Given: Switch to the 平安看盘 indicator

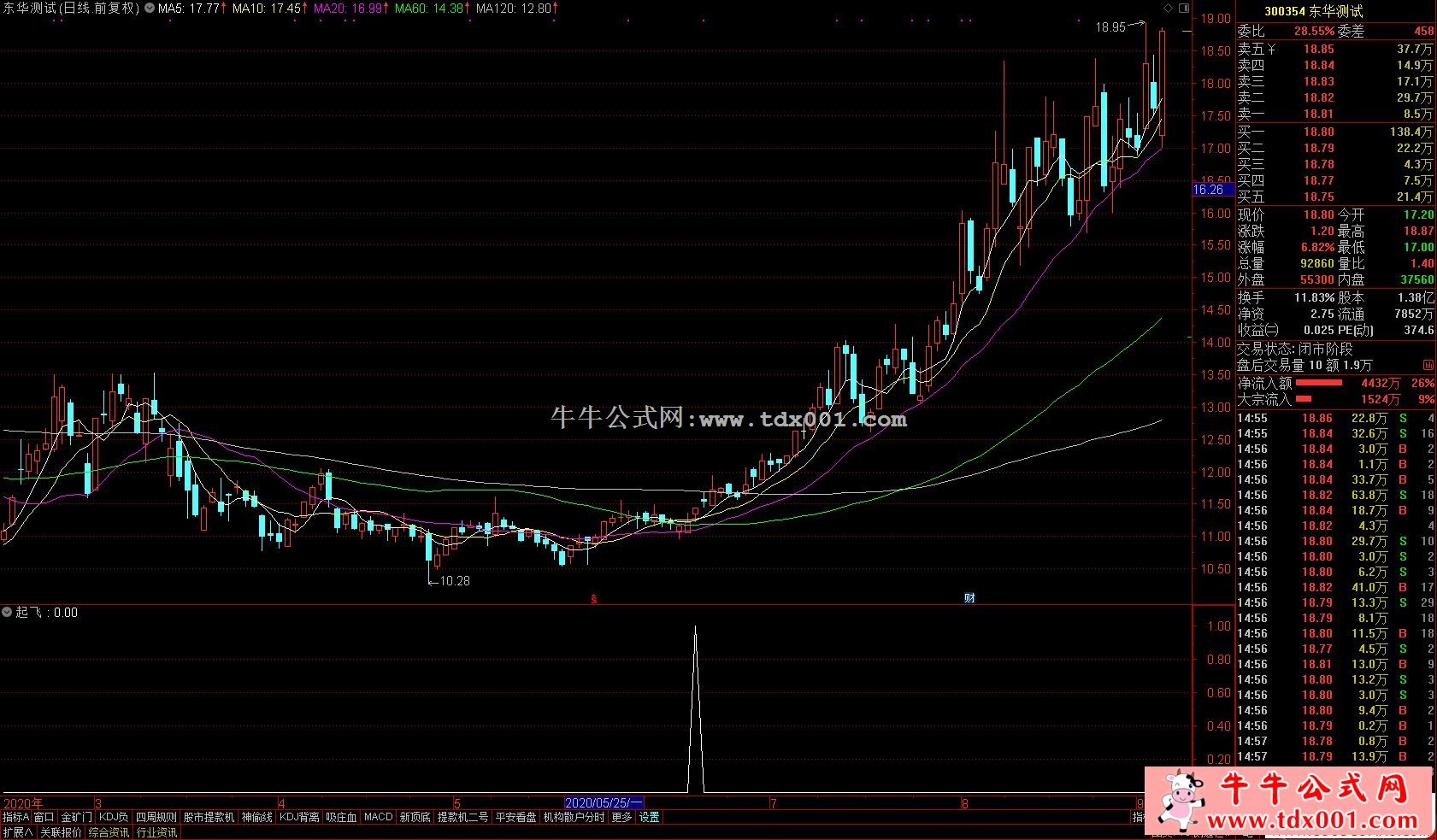Looking at the screenshot, I should pyautogui.click(x=516, y=818).
